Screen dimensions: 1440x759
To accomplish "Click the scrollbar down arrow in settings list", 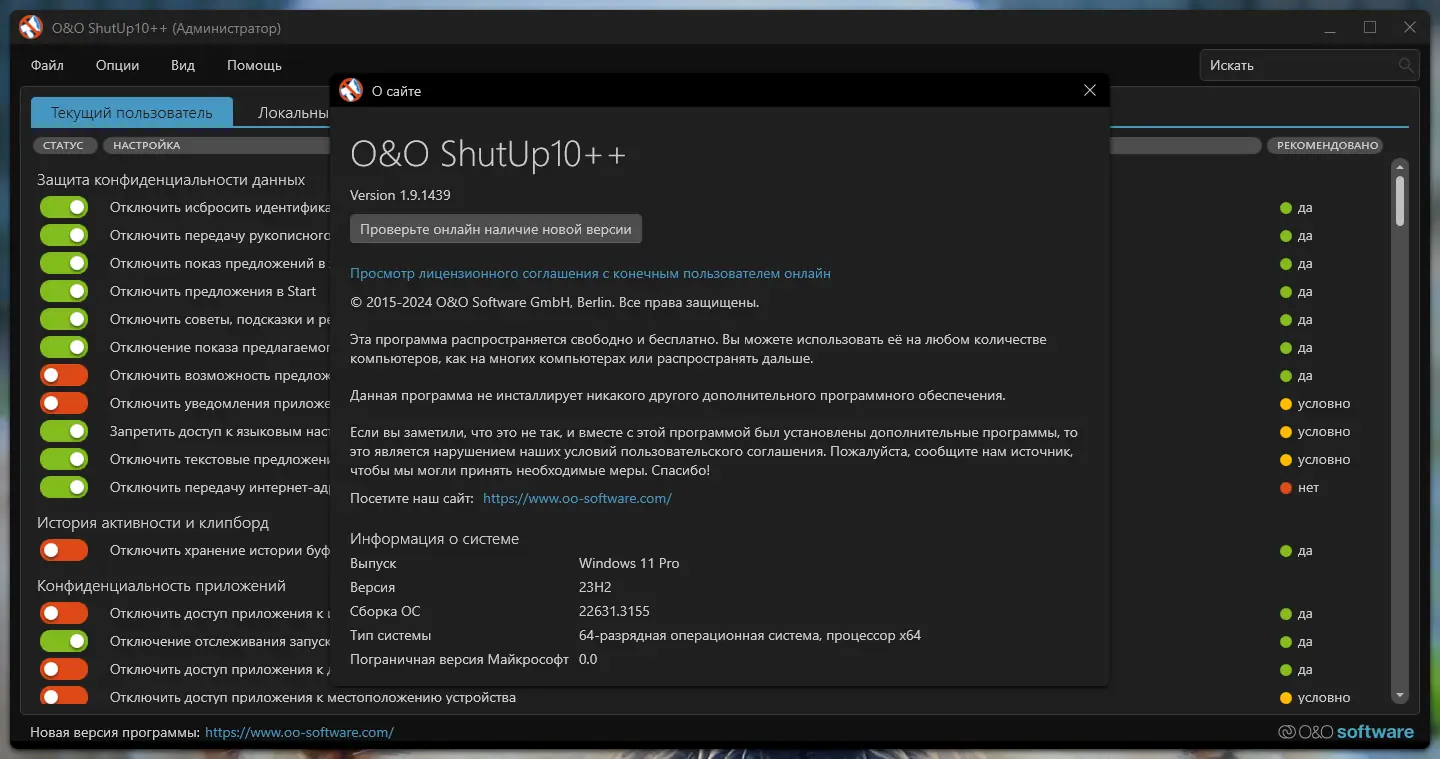I will [x=1400, y=695].
